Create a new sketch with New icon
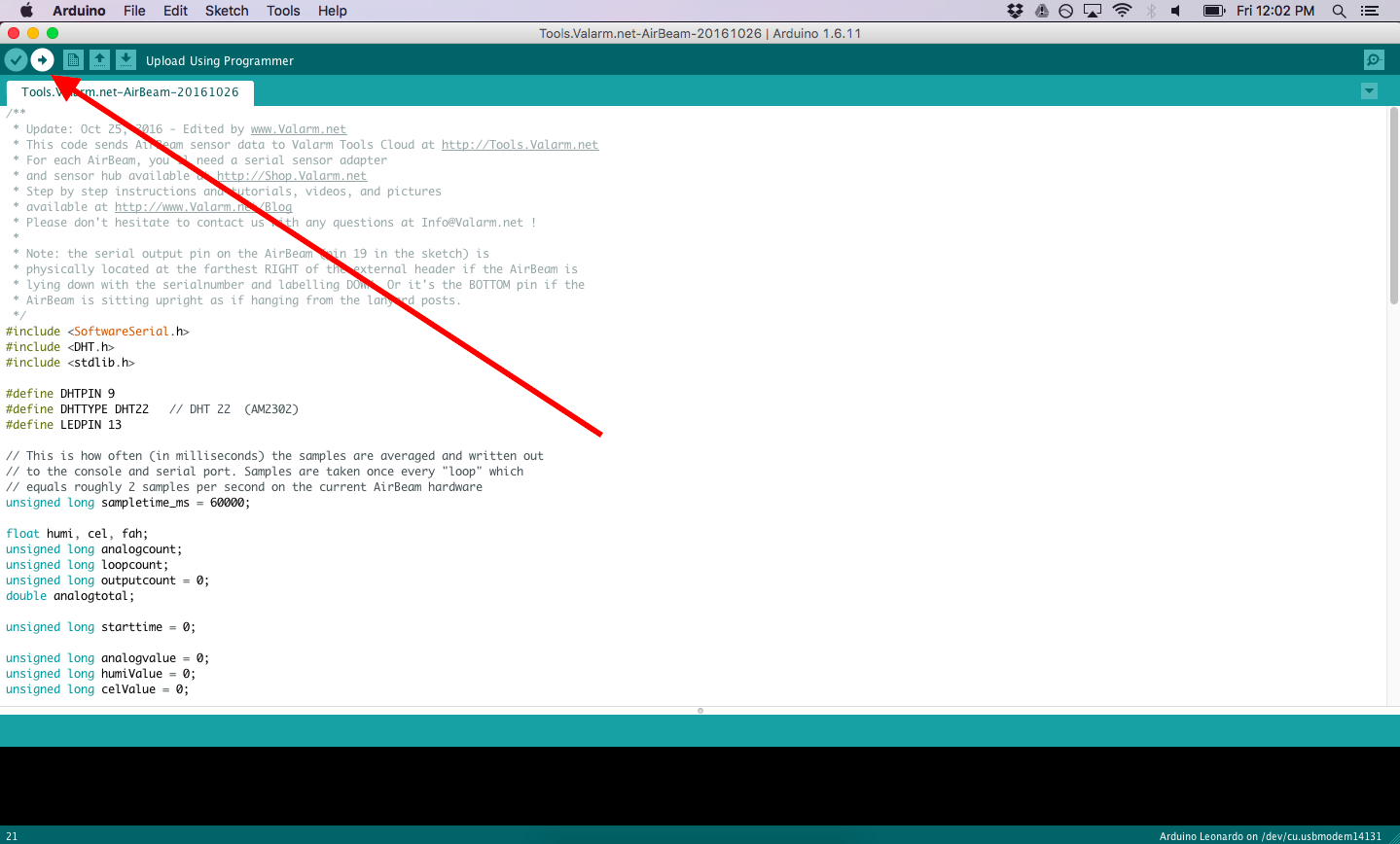 click(73, 60)
